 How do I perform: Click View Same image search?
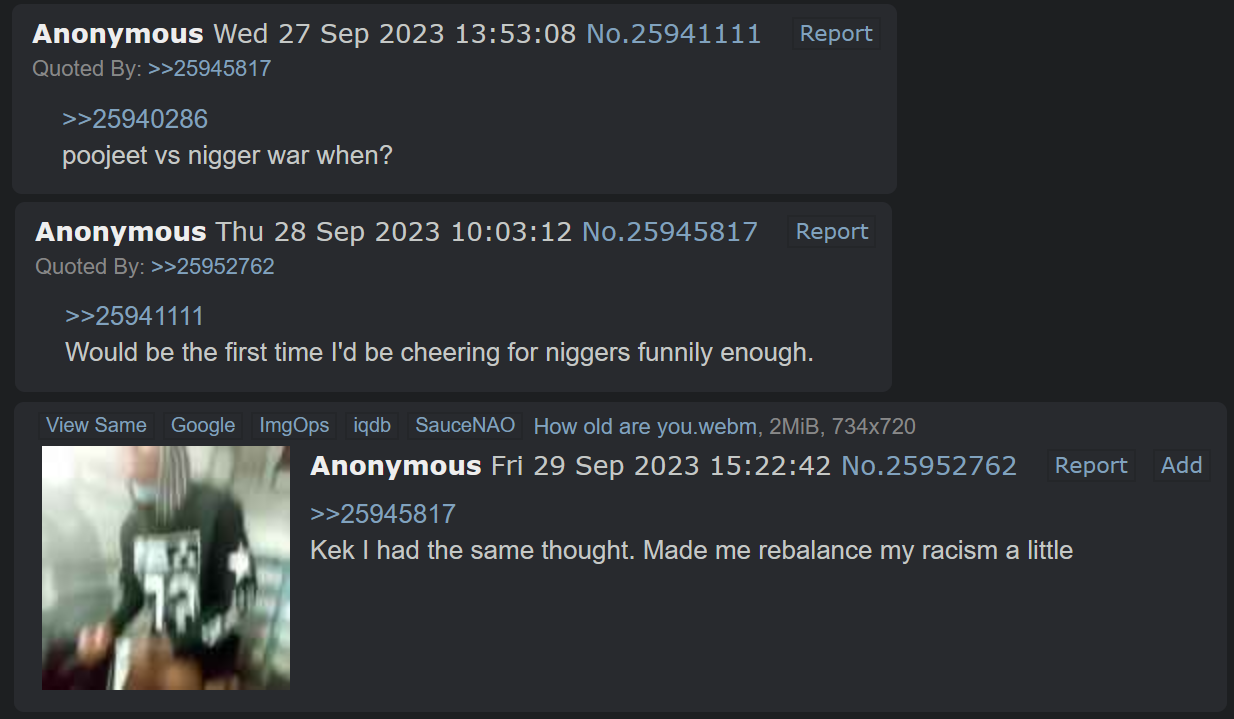96,425
